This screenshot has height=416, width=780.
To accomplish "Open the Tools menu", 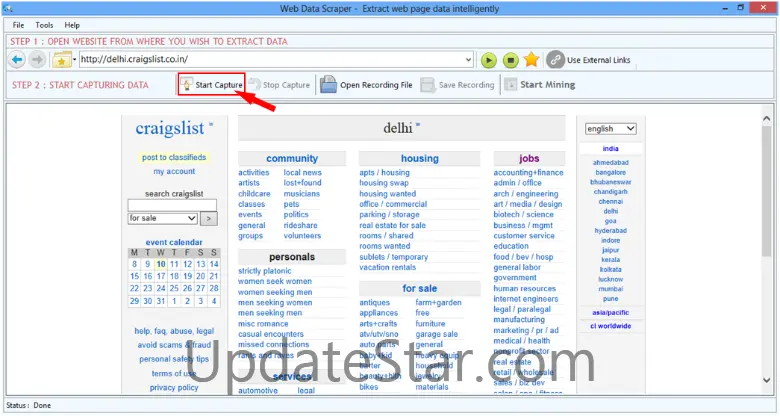I will (44, 25).
